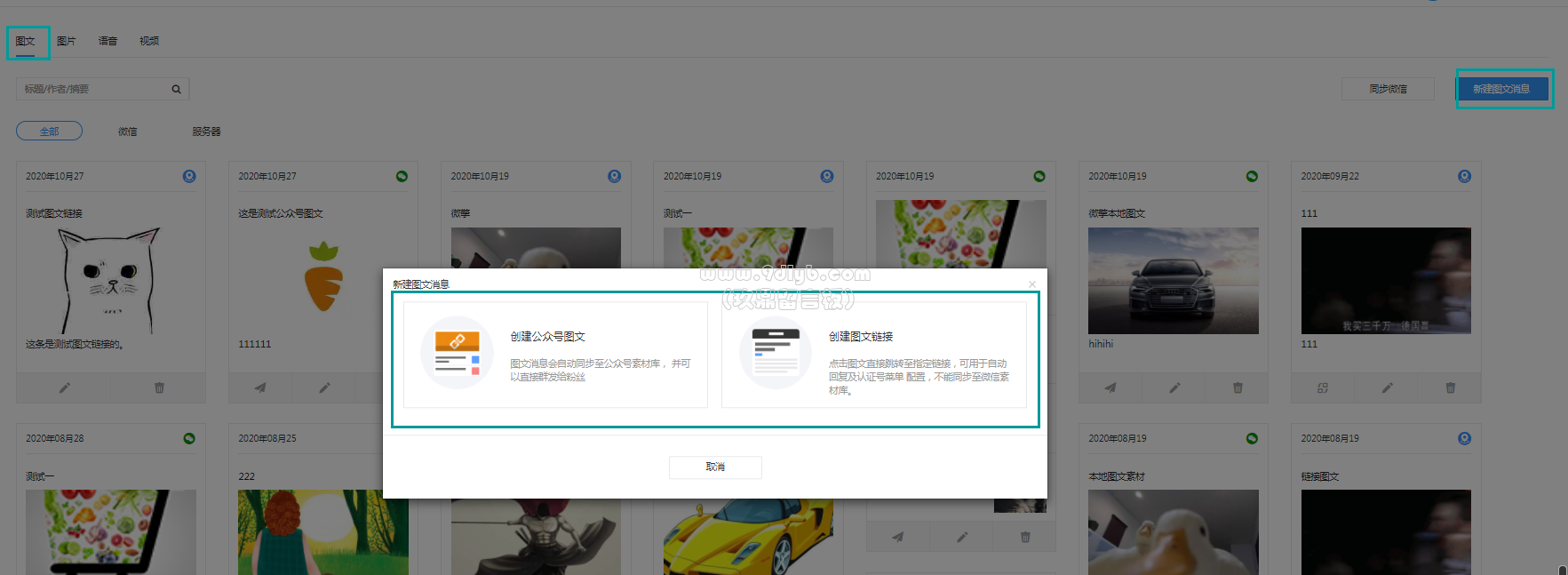The image size is (1568, 575).
Task: Switch to the 图文 tab
Action: pos(25,41)
